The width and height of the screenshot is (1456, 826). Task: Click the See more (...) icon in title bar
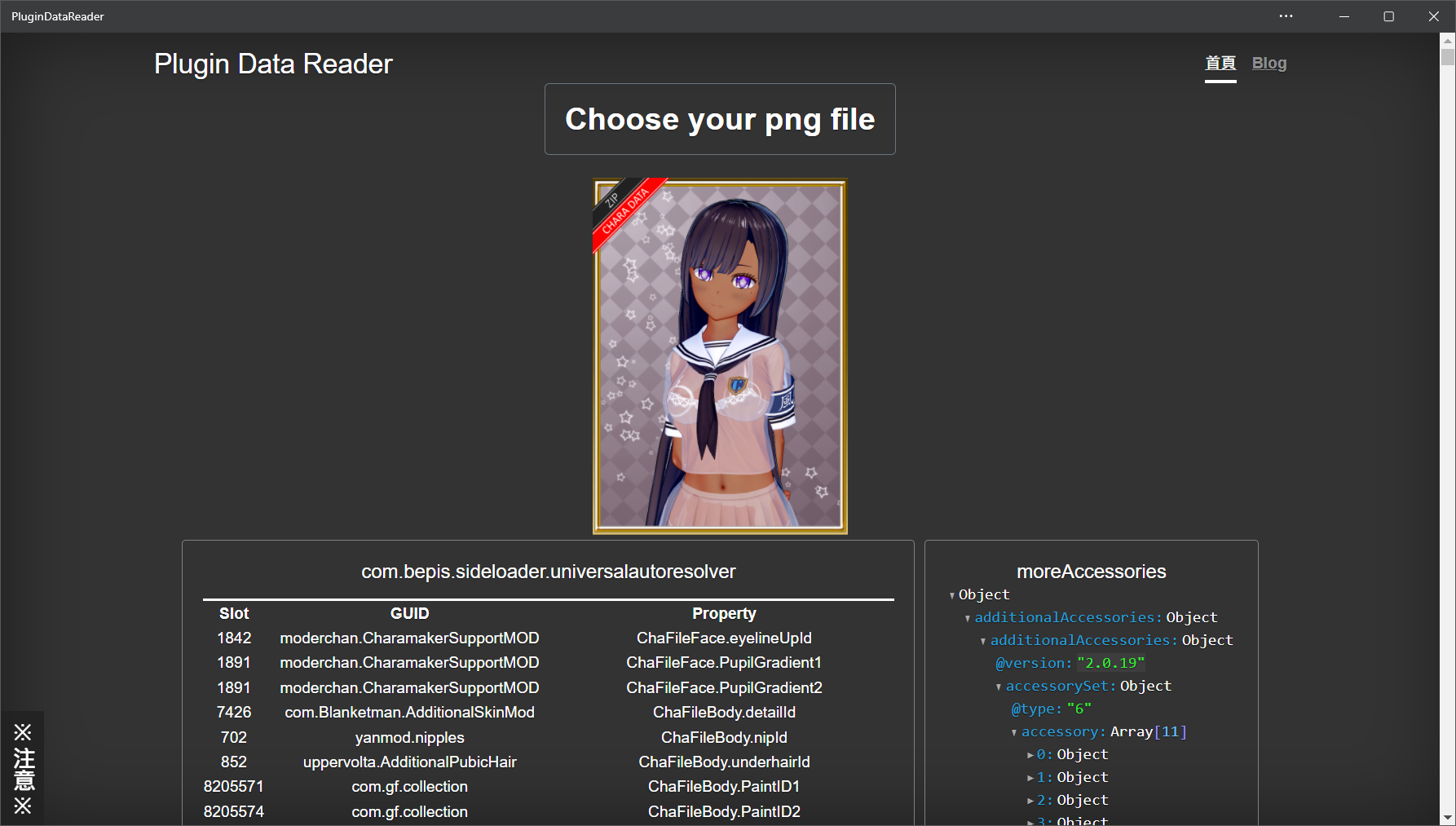1286,16
